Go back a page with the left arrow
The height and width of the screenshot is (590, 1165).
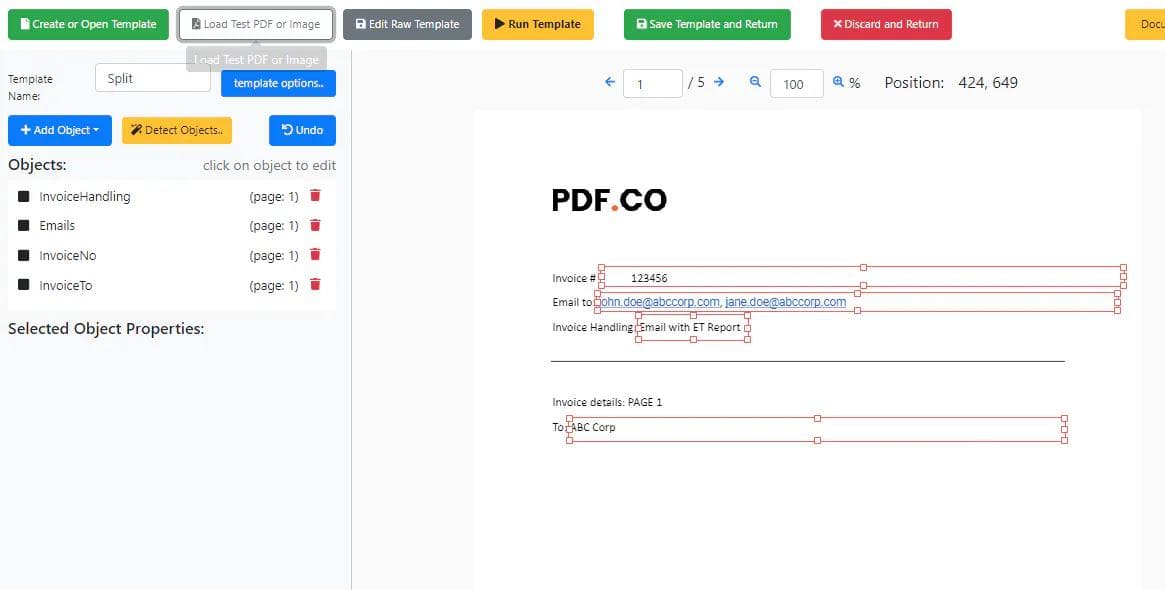tap(609, 83)
